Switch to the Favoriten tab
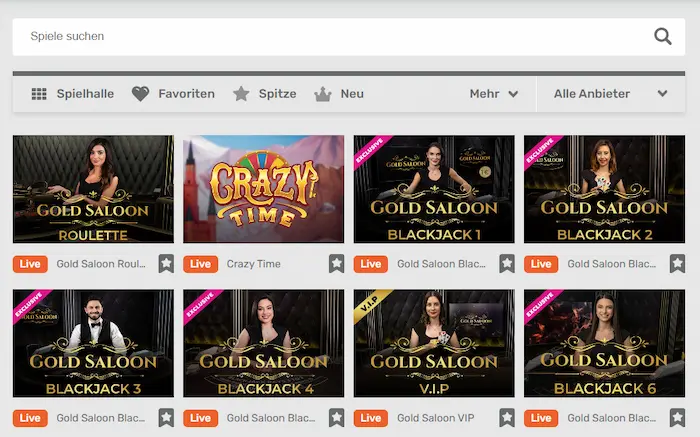The height and width of the screenshot is (437, 700). coord(173,94)
